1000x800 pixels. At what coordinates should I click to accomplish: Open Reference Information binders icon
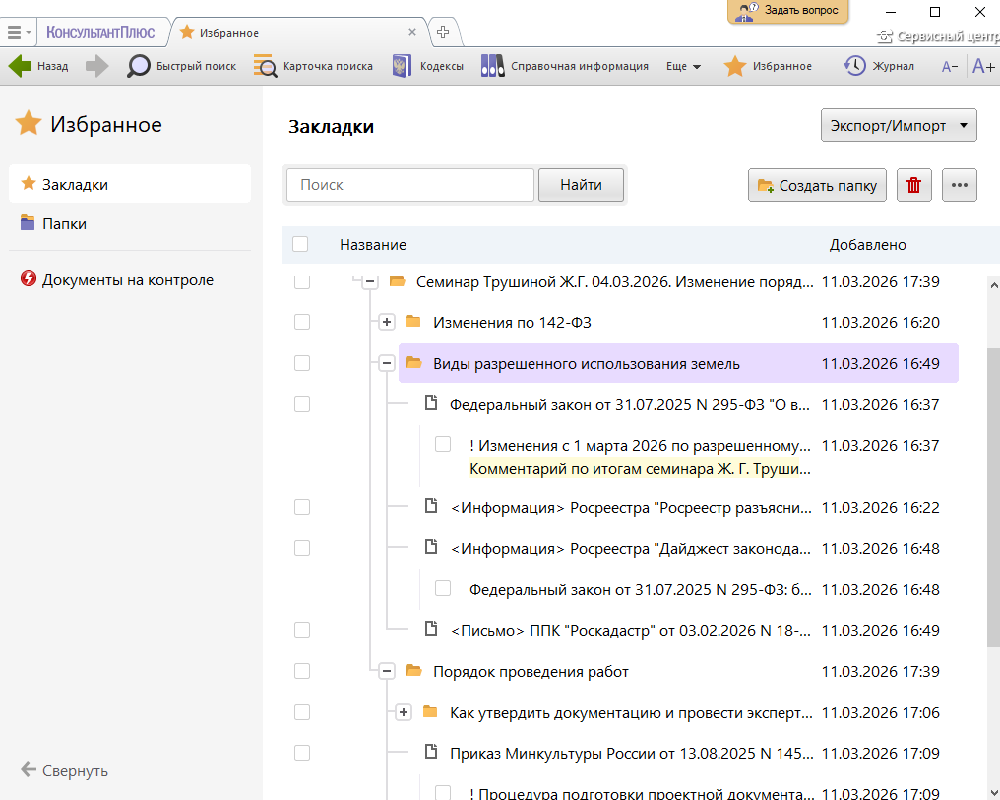pyautogui.click(x=492, y=66)
